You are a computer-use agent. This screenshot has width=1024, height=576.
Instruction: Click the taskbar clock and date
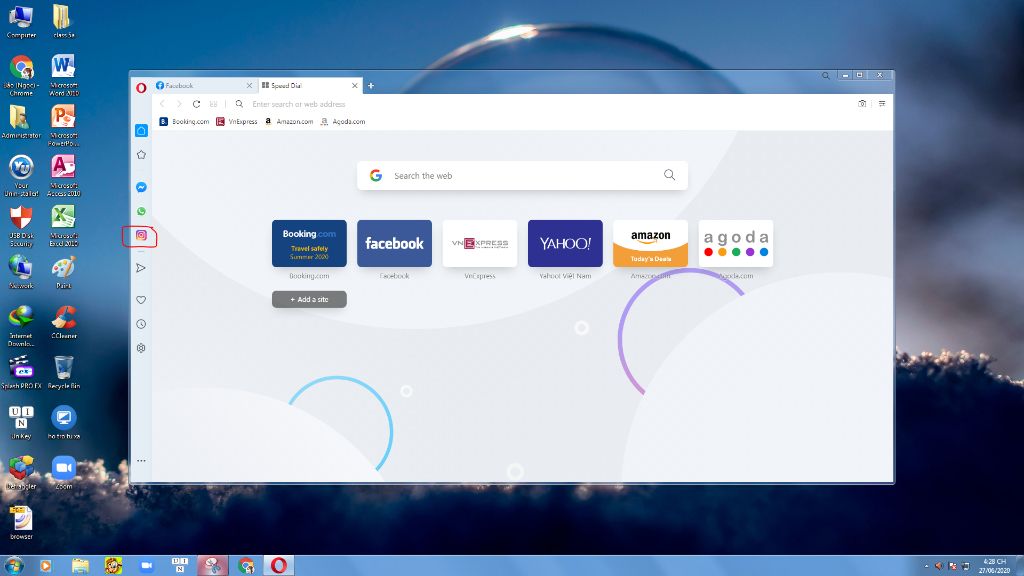coord(994,566)
